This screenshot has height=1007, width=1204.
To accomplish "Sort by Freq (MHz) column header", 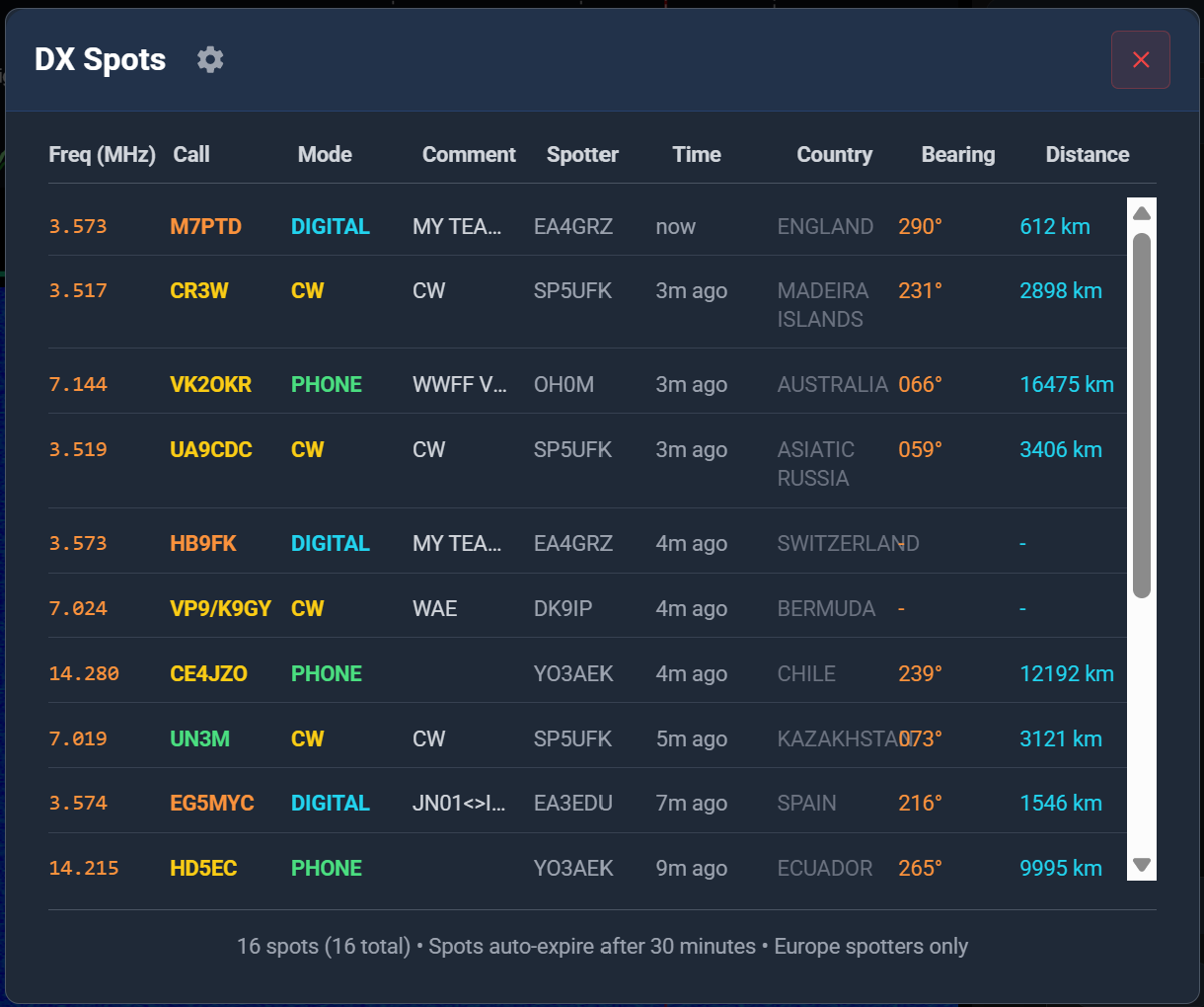I will (x=102, y=154).
